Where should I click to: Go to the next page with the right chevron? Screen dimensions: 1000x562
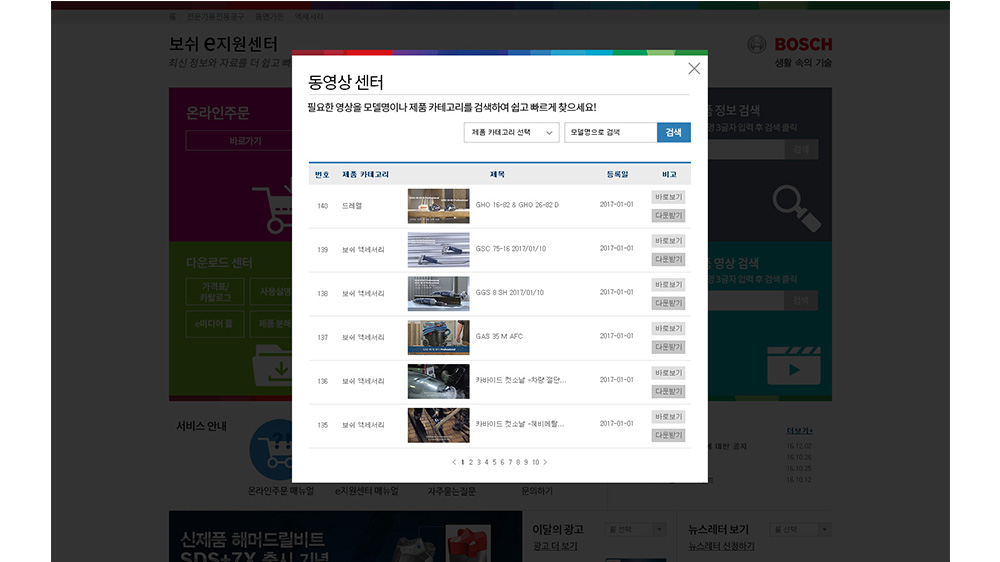tap(545, 462)
